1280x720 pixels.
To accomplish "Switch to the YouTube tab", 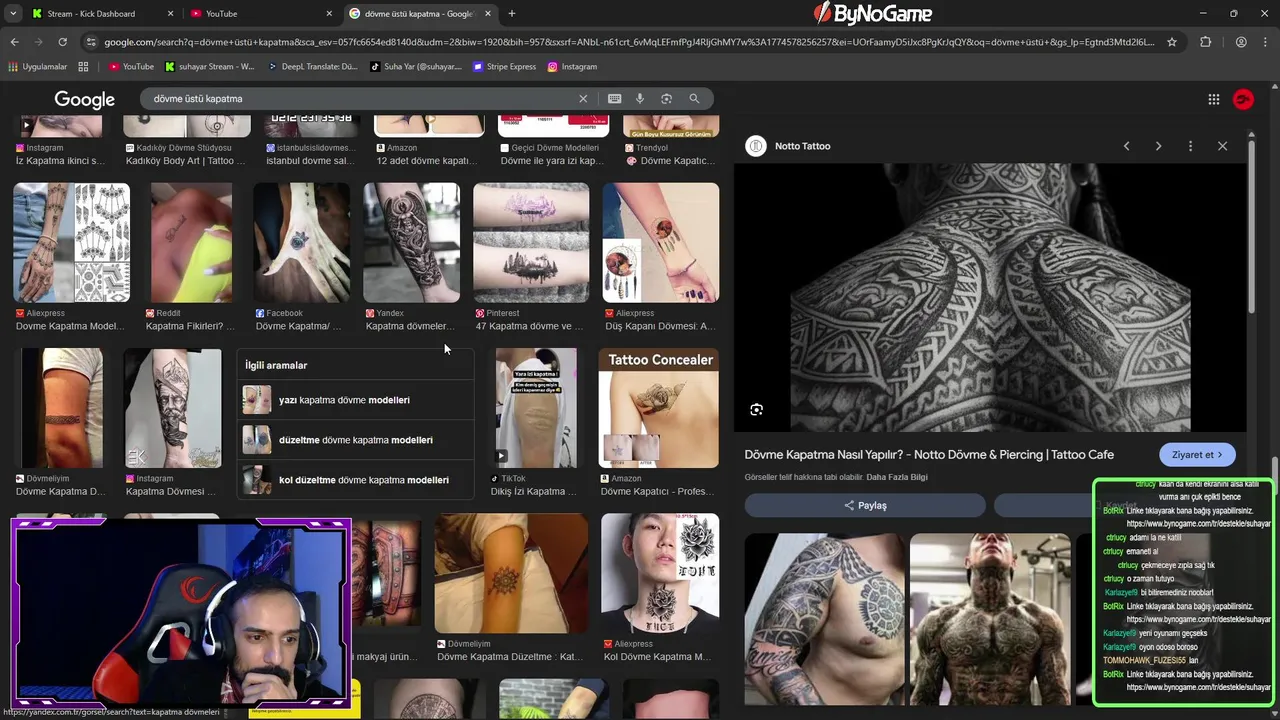I will tap(222, 14).
